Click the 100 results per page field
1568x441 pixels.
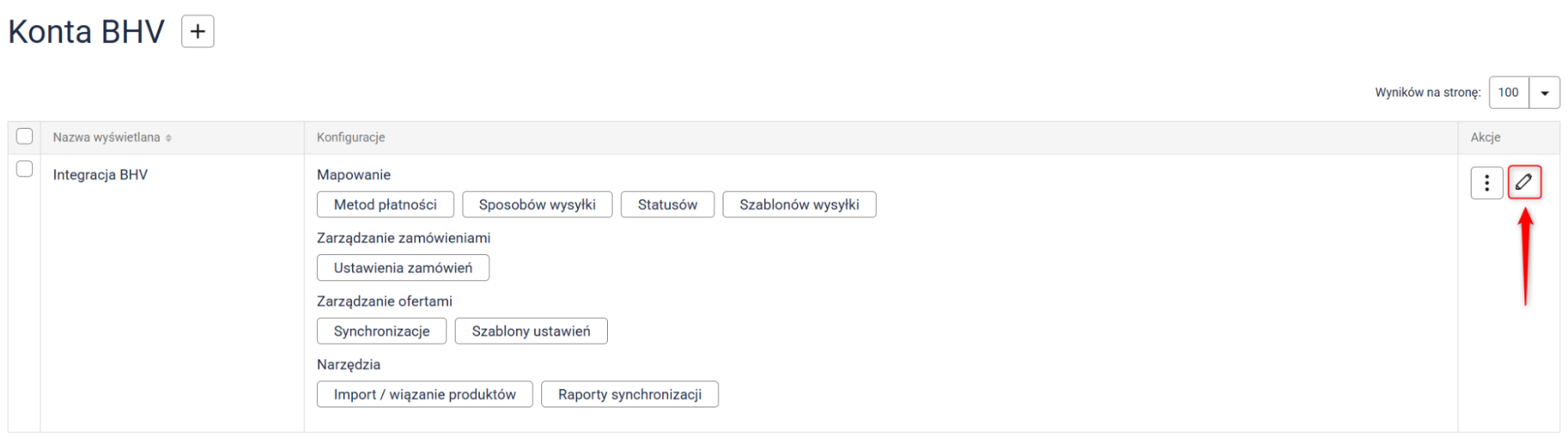pyautogui.click(x=1508, y=93)
